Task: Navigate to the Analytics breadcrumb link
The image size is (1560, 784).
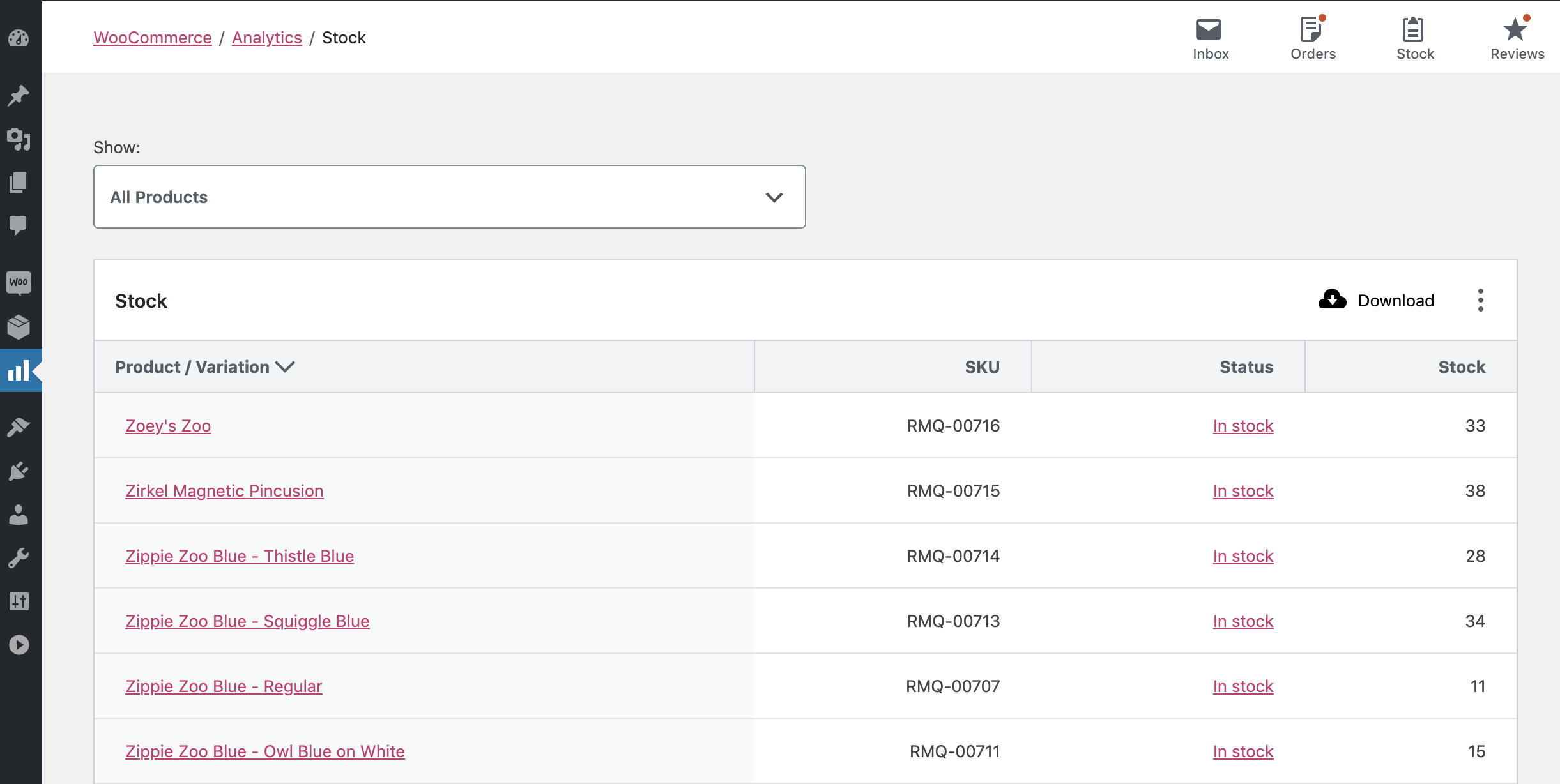Action: pyautogui.click(x=266, y=37)
